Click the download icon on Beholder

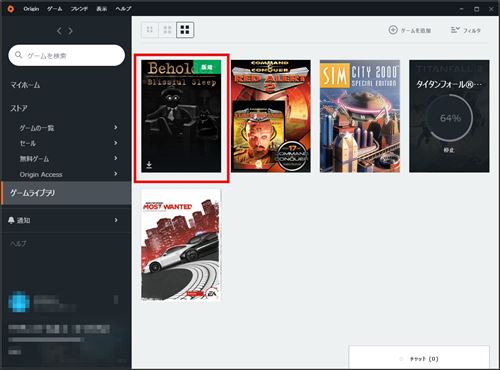click(149, 164)
